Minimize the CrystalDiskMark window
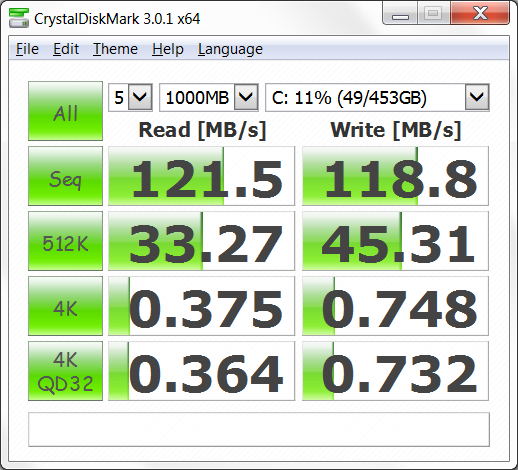Screen dimensions: 518x470 [x=400, y=14]
